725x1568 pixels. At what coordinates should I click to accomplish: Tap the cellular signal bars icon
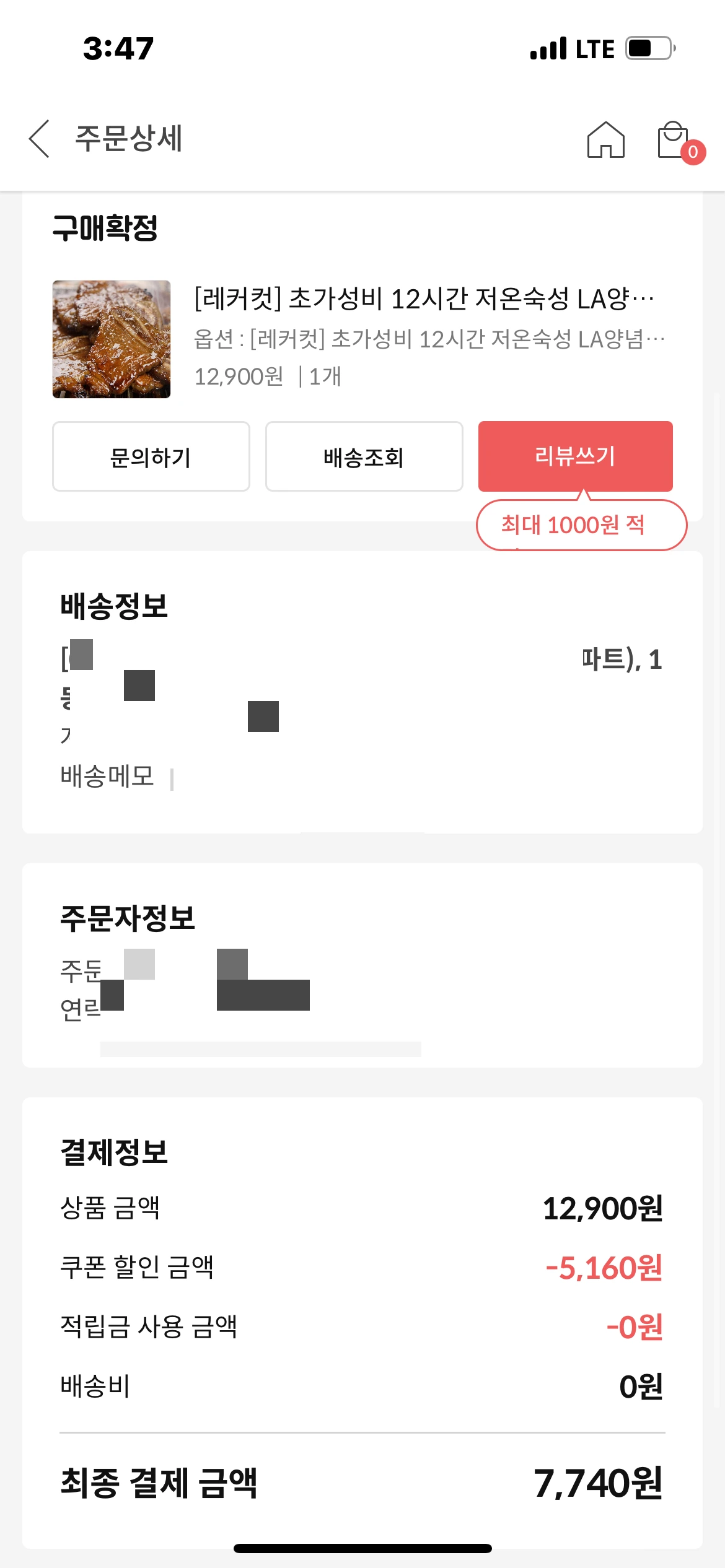(x=548, y=48)
